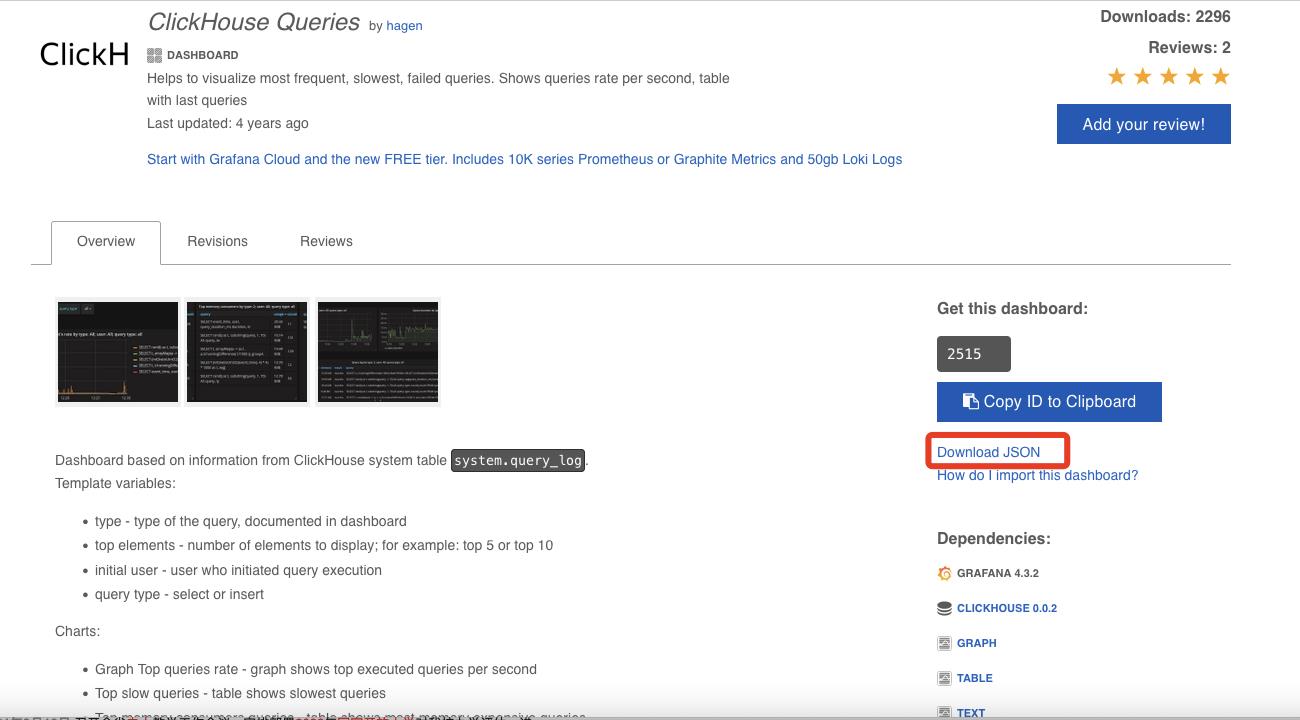The width and height of the screenshot is (1300, 720).
Task: Click the Graph Top queries rate bullet
Action: coord(316,669)
